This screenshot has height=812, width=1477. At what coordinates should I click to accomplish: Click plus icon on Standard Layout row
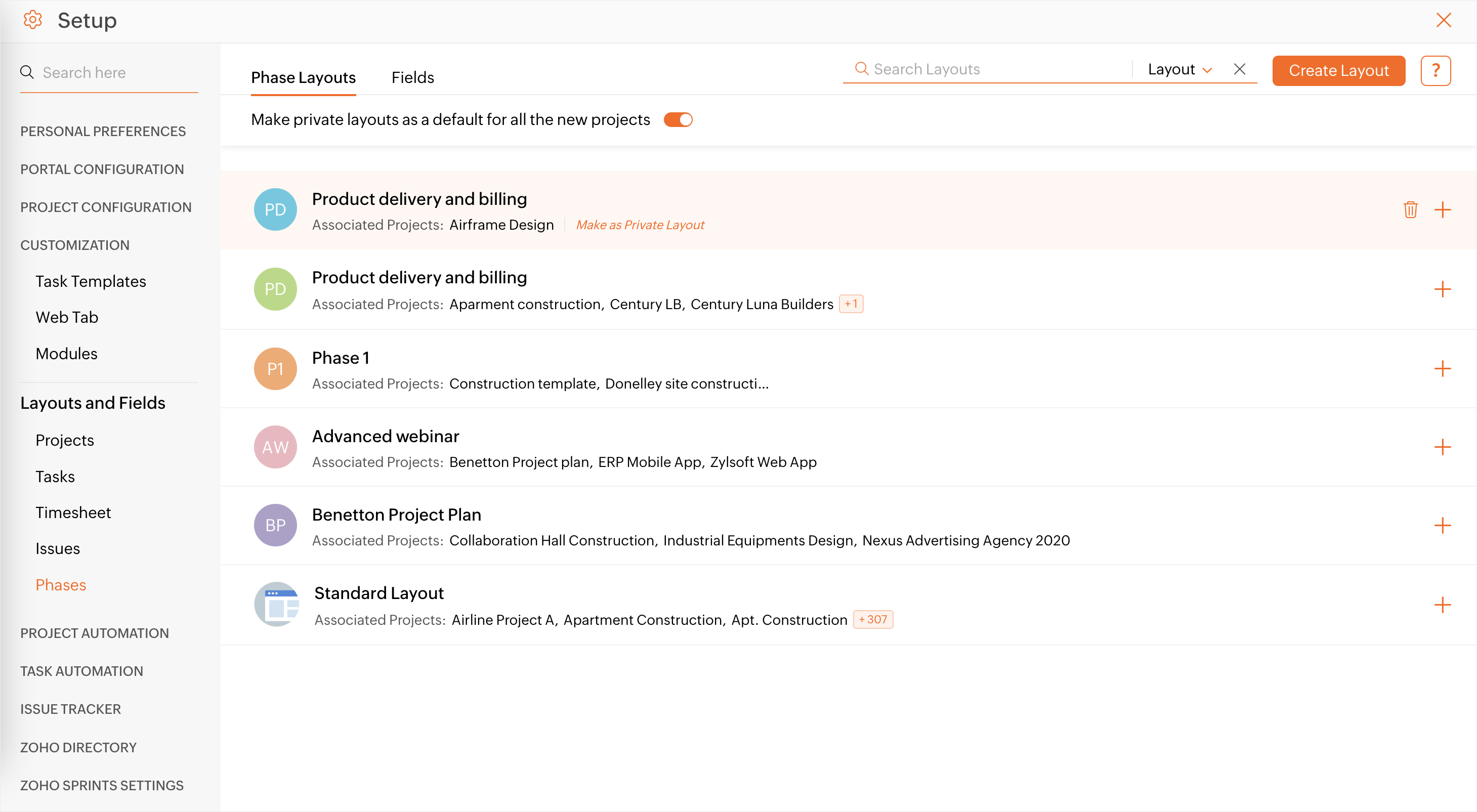(x=1442, y=605)
